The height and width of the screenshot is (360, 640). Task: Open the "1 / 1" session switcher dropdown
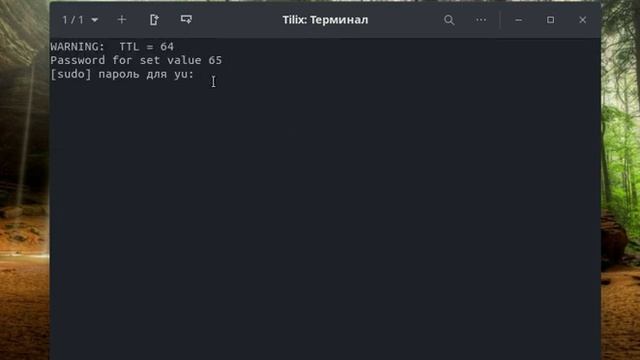pos(80,20)
